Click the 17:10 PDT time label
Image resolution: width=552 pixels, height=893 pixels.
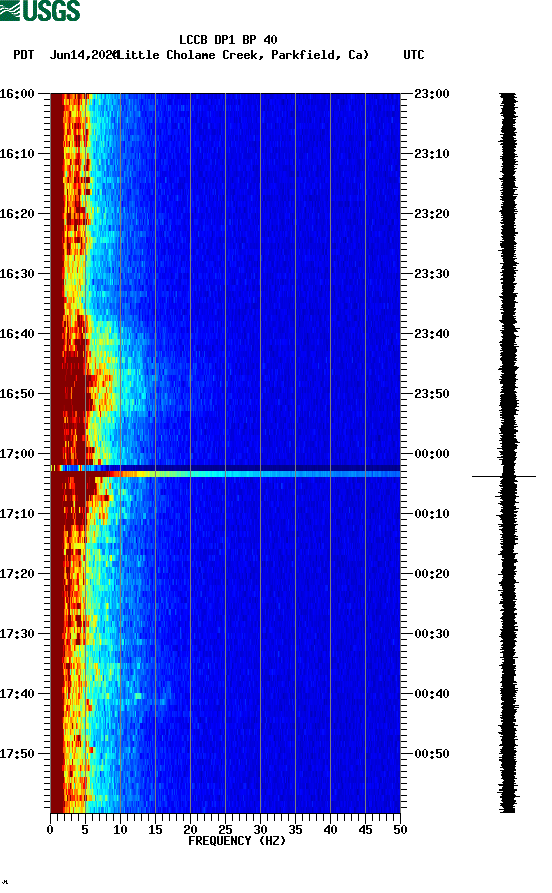[17, 514]
